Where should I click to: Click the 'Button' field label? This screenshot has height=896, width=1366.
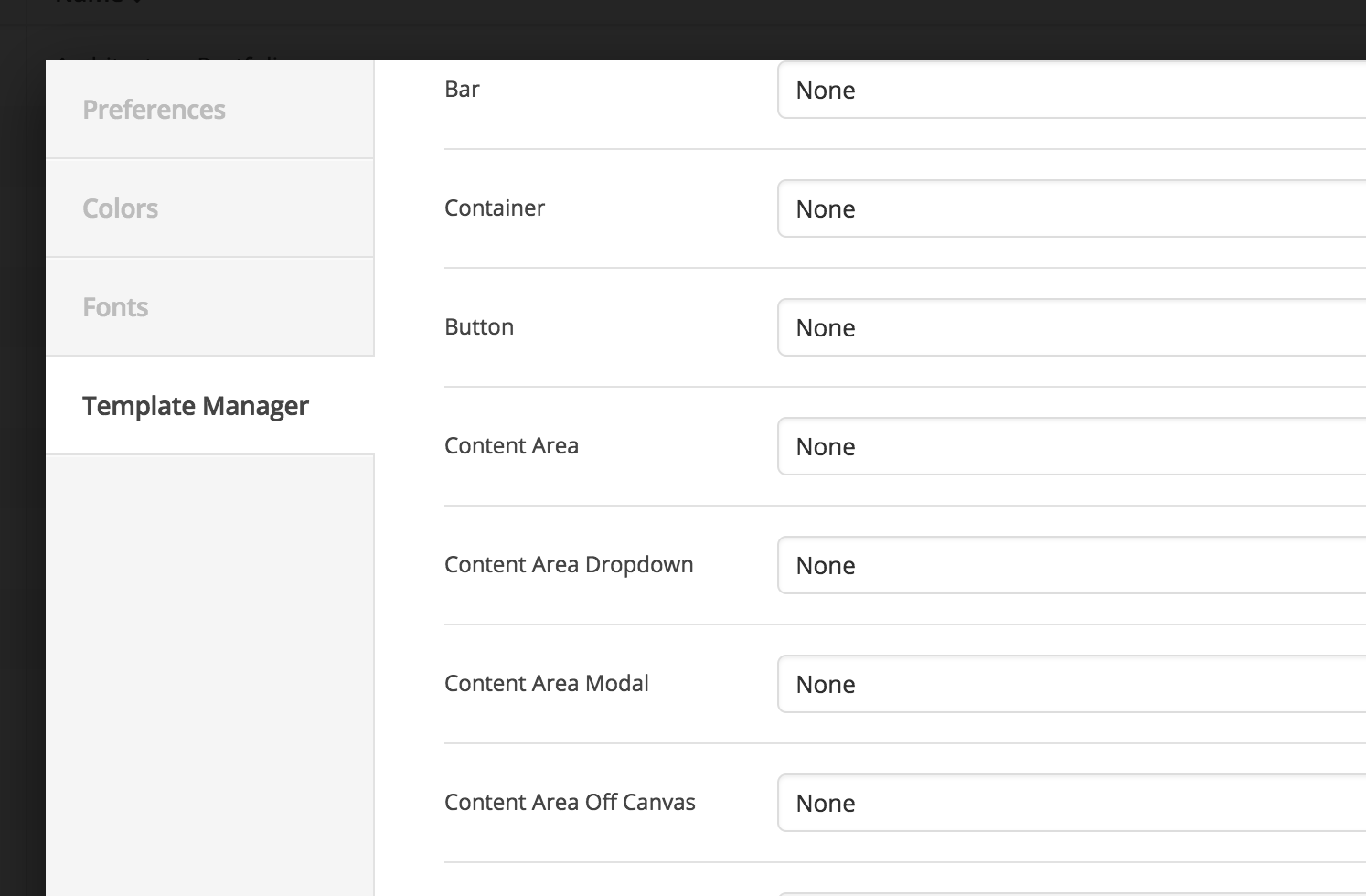(x=479, y=327)
